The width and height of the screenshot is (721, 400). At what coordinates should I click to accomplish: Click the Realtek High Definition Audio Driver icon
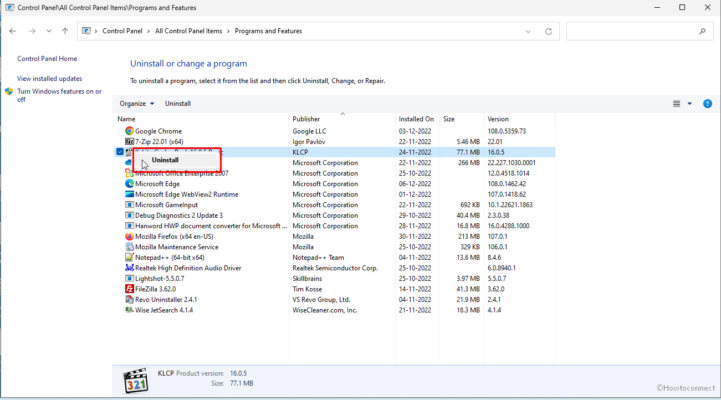[x=129, y=268]
